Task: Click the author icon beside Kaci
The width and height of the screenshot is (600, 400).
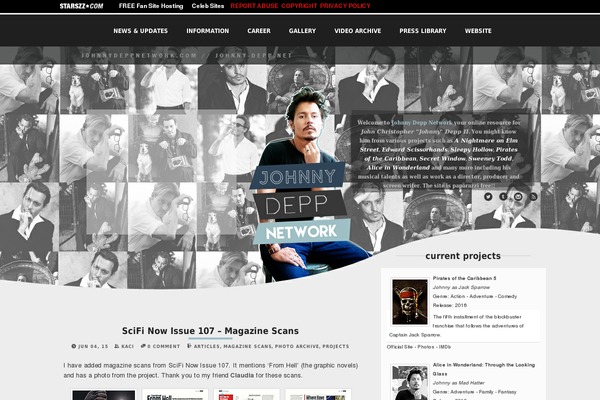Action: (117, 346)
